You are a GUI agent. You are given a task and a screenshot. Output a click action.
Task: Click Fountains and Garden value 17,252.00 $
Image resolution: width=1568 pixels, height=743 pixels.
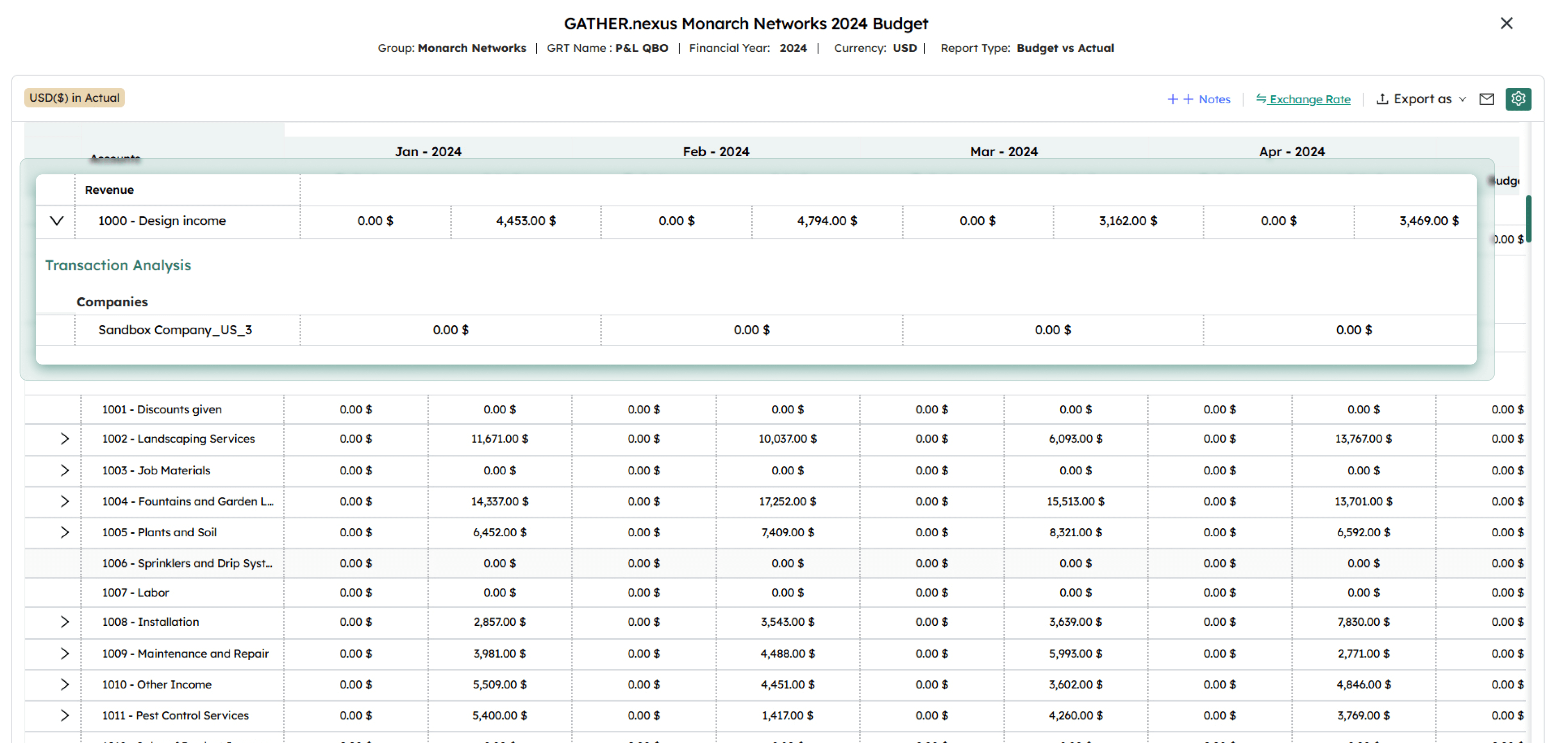tap(788, 501)
